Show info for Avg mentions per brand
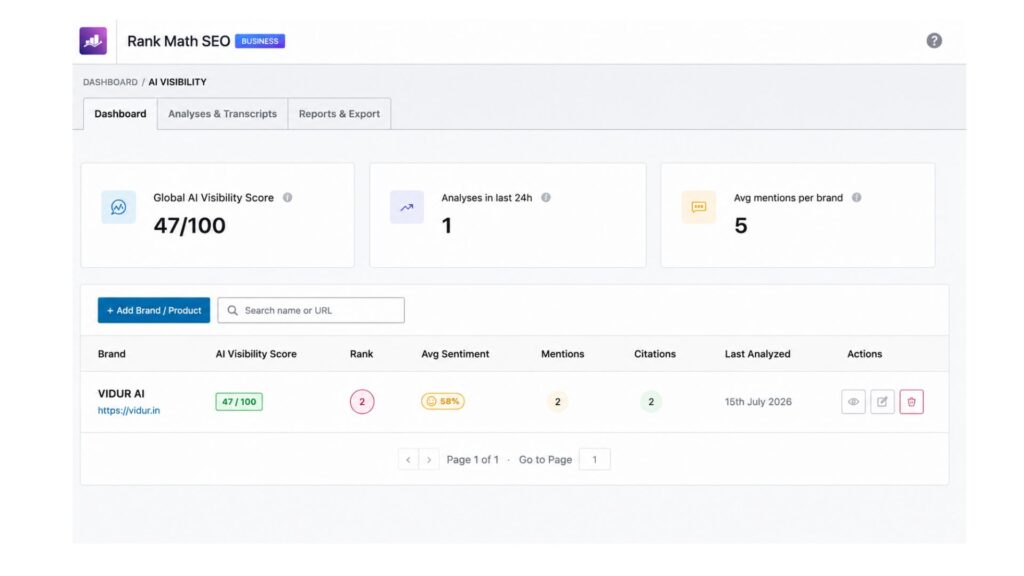1024x576 pixels. [x=856, y=197]
